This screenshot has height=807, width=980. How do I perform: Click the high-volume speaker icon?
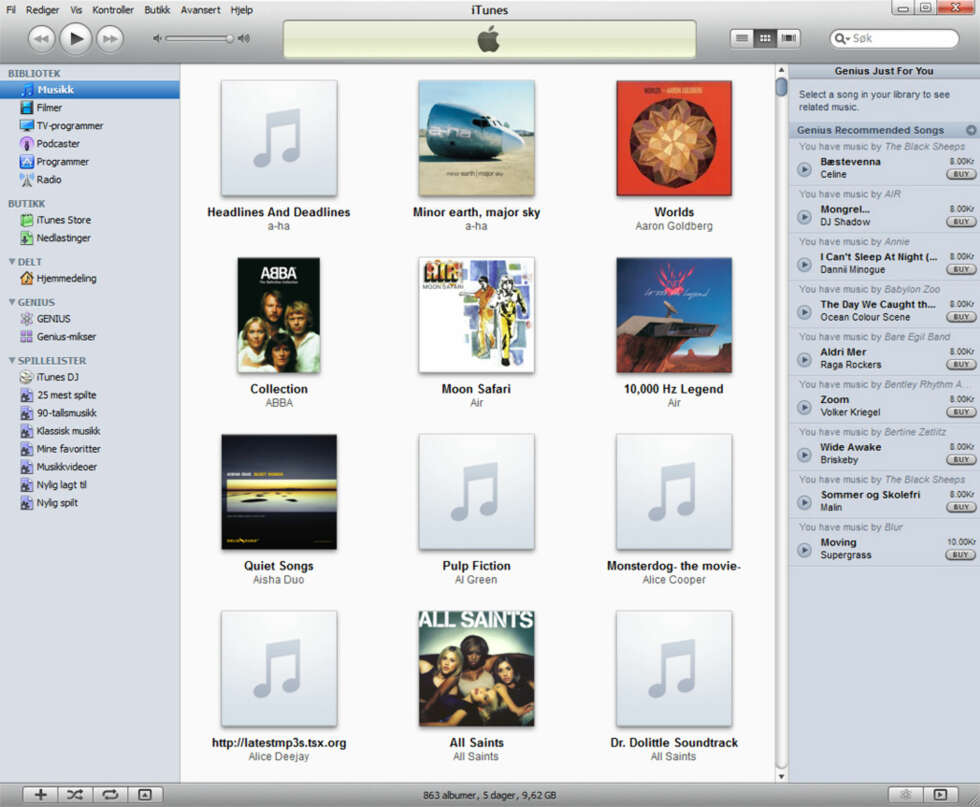pyautogui.click(x=244, y=39)
